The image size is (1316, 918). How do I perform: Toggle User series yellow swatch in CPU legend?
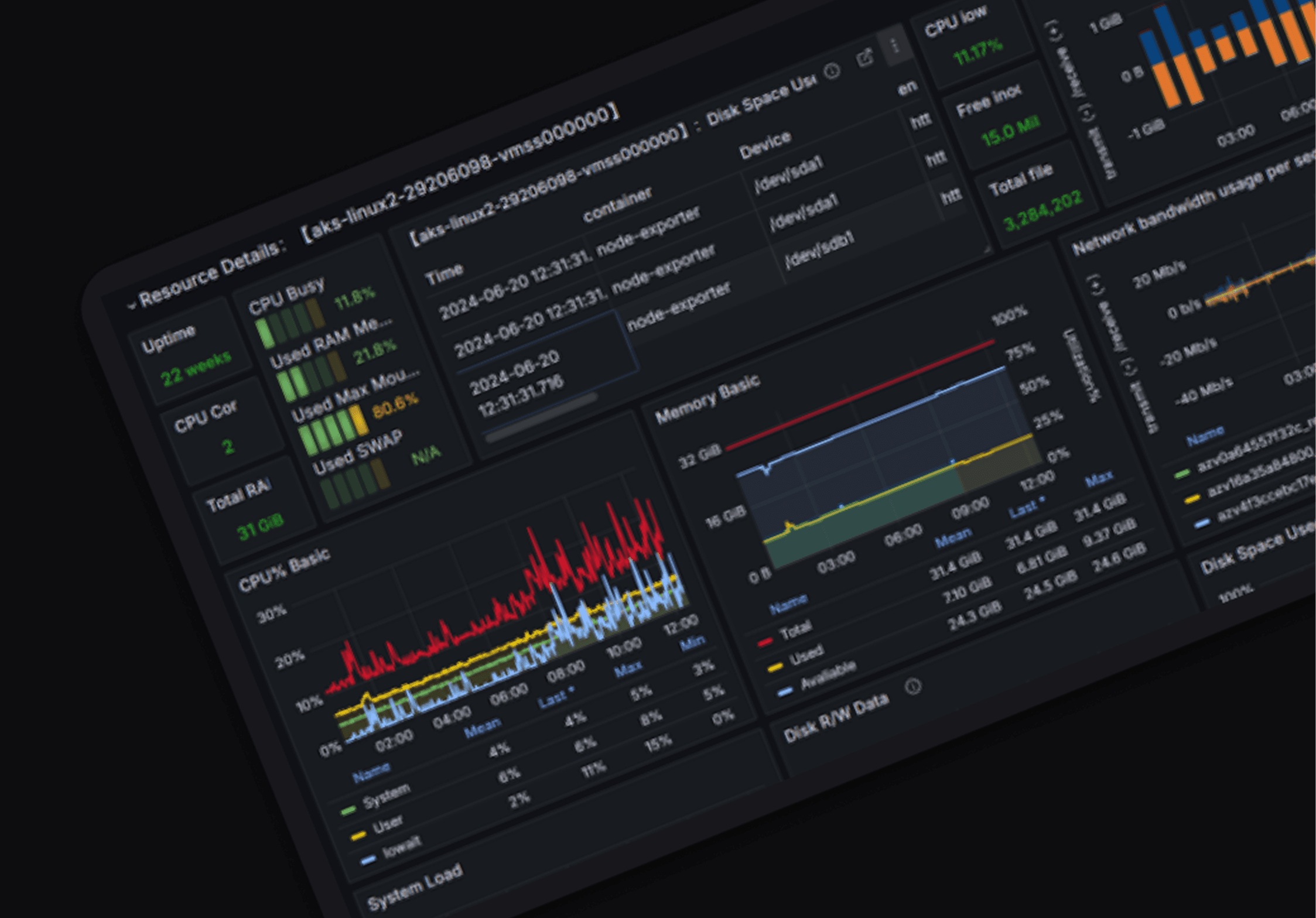[358, 836]
